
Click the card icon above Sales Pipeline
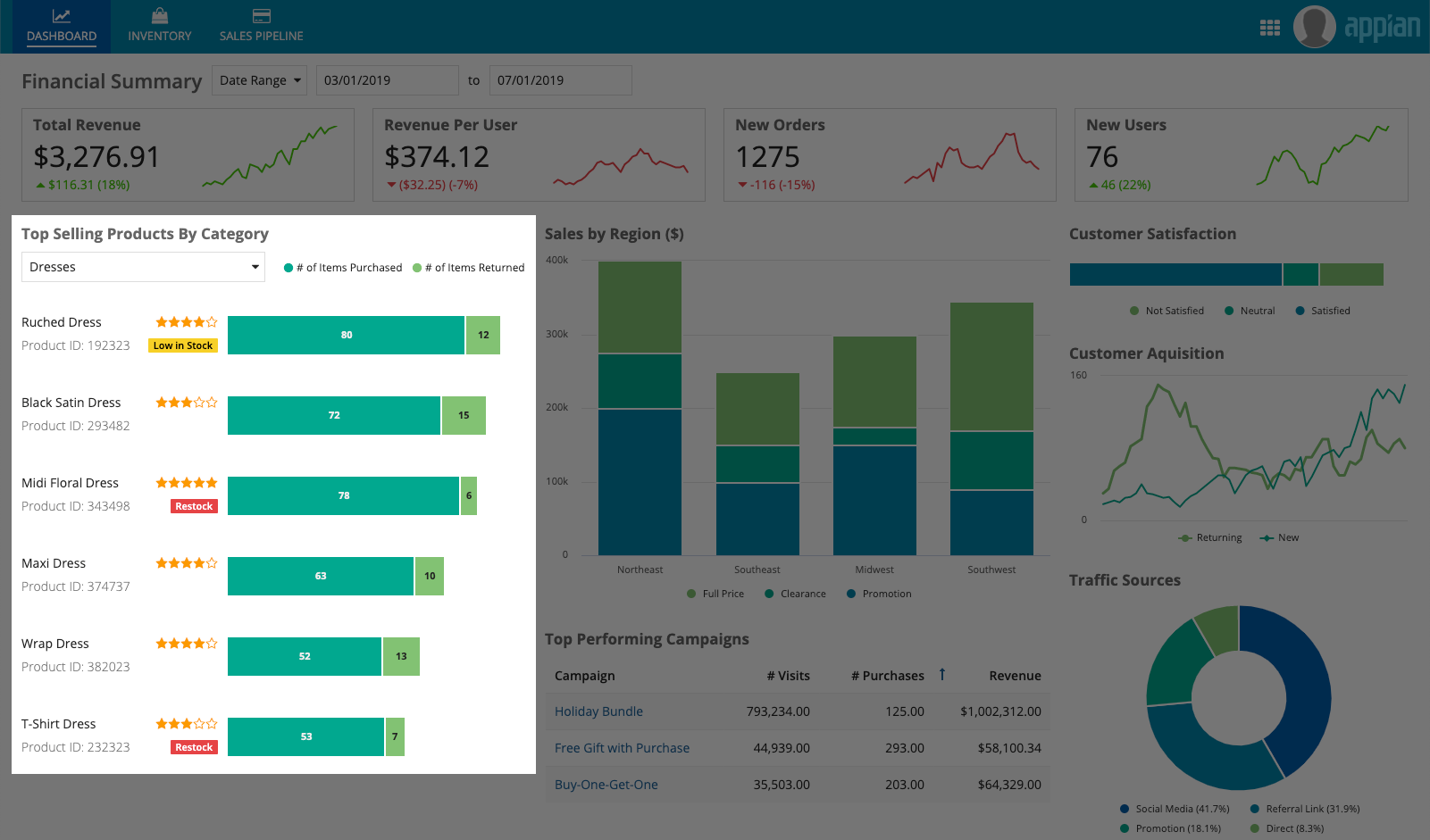tap(261, 15)
